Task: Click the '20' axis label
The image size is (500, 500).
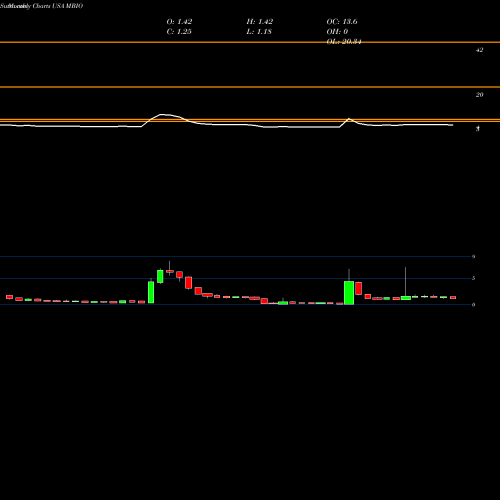Action: click(x=479, y=95)
